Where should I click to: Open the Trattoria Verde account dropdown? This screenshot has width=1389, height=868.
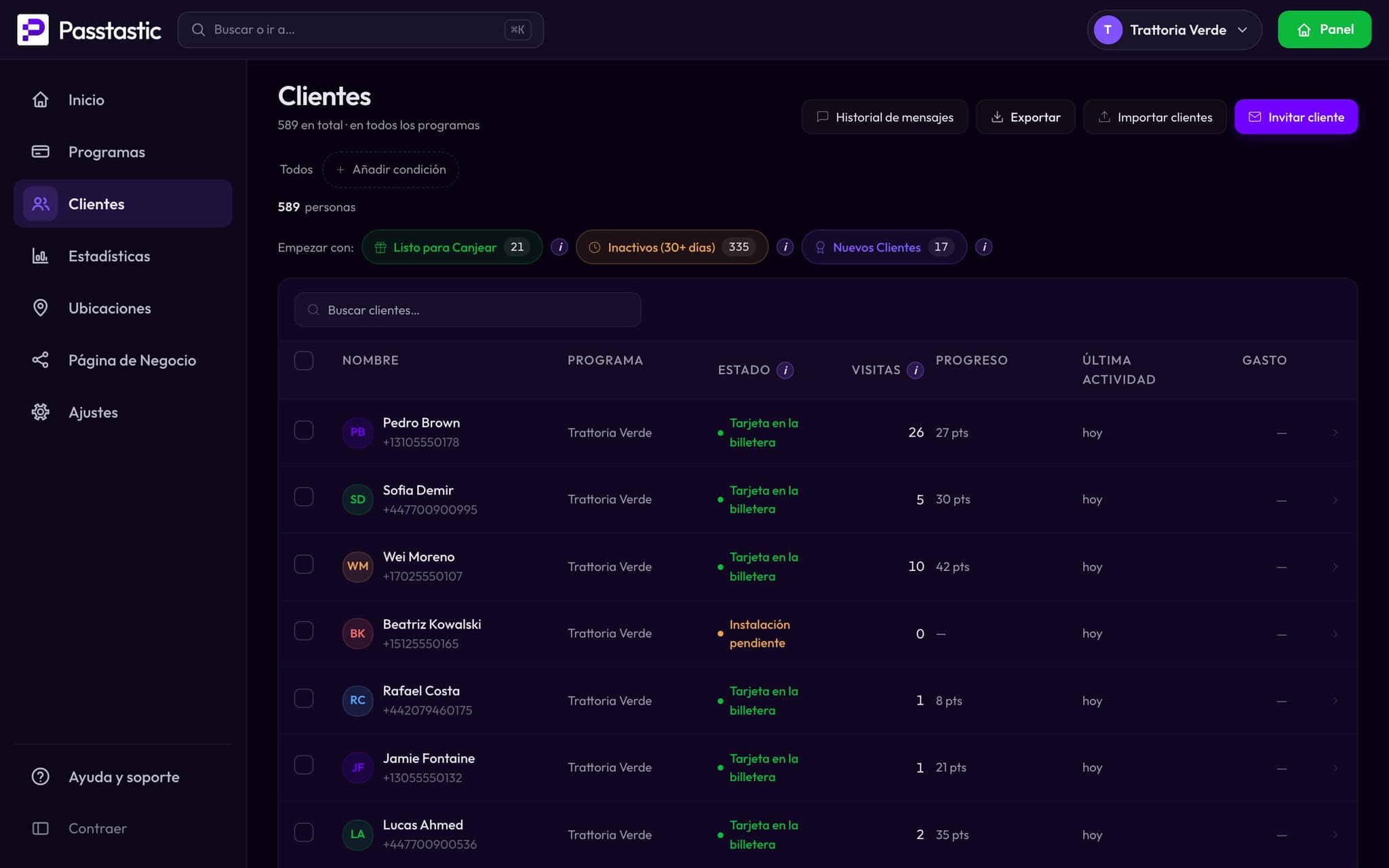[1174, 30]
